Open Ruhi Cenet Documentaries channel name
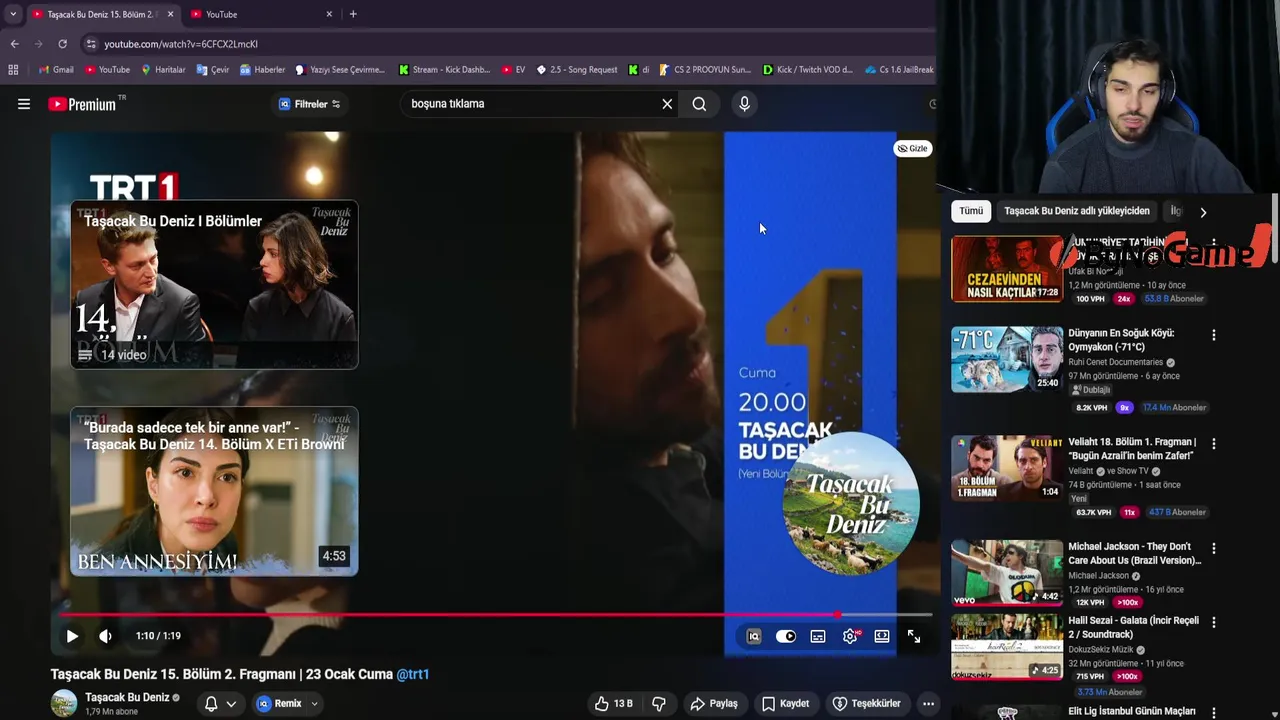 pyautogui.click(x=1115, y=362)
